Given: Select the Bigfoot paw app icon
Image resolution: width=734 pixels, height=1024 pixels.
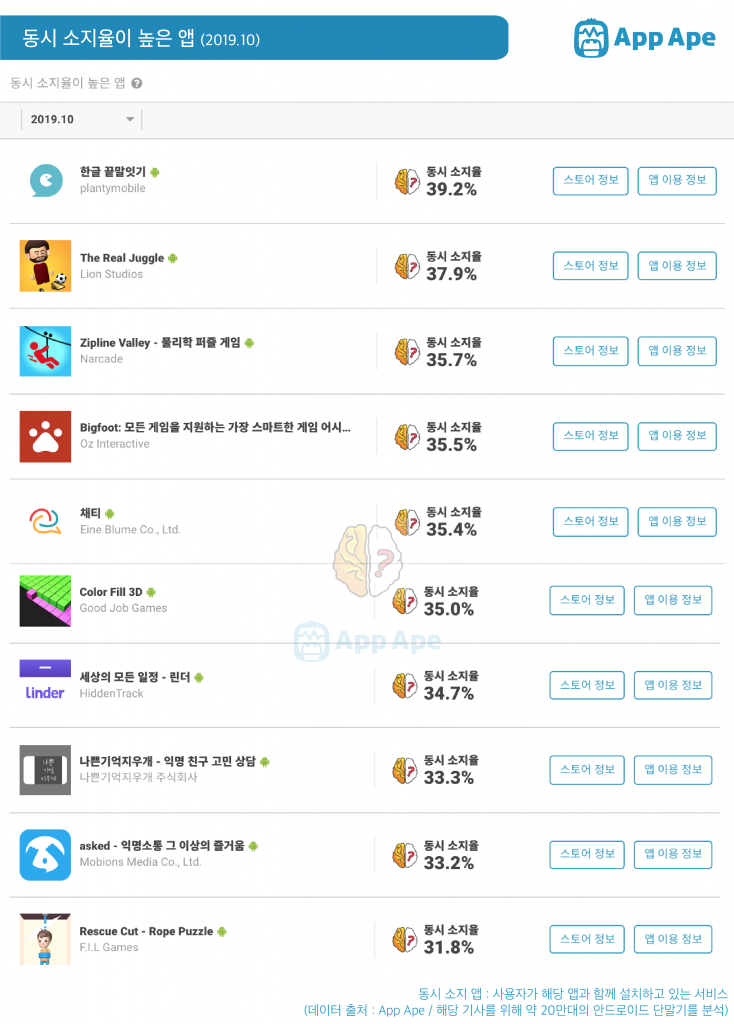Looking at the screenshot, I should 45,436.
